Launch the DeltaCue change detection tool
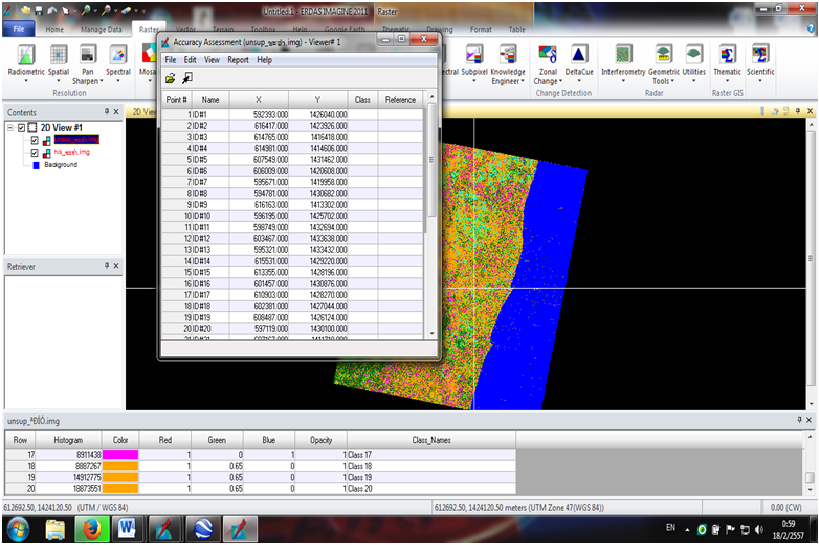Screen dimensions: 819x545 (x=579, y=54)
